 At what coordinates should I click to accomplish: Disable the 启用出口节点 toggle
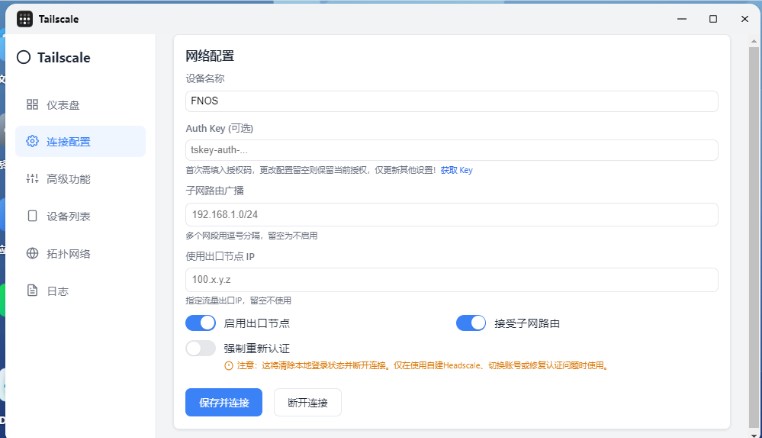tap(200, 323)
